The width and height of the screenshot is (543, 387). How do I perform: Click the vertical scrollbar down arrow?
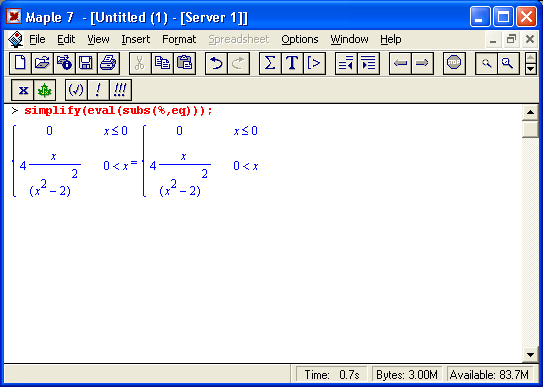tap(530, 355)
